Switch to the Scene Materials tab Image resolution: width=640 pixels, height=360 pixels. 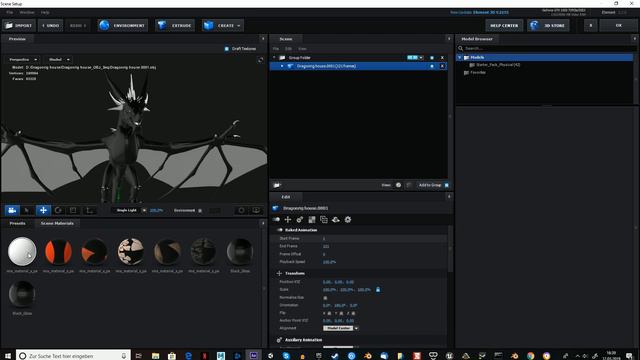coord(57,223)
